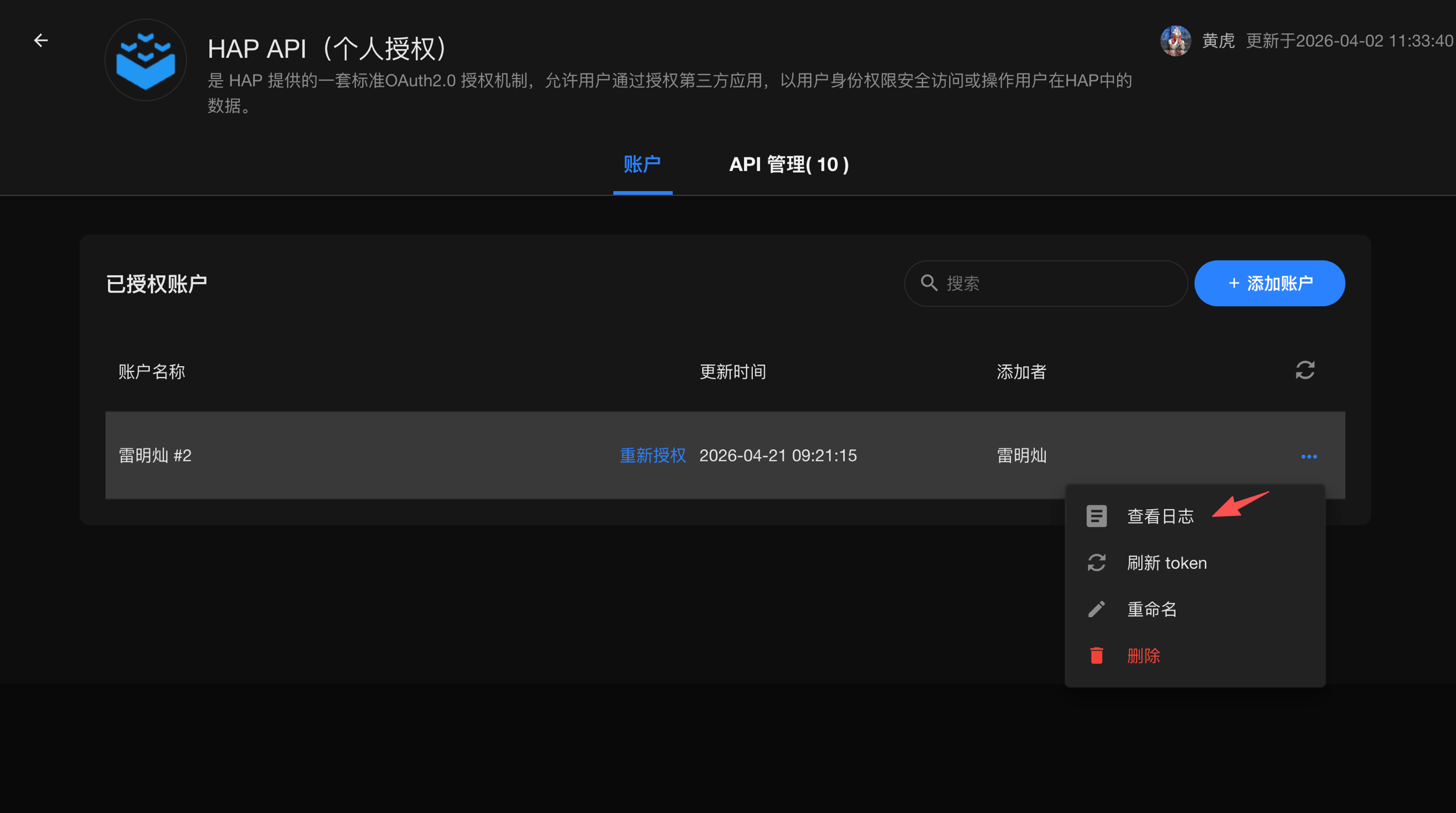Choose 刷新 token in the menu
1456x813 pixels.
tap(1195, 563)
